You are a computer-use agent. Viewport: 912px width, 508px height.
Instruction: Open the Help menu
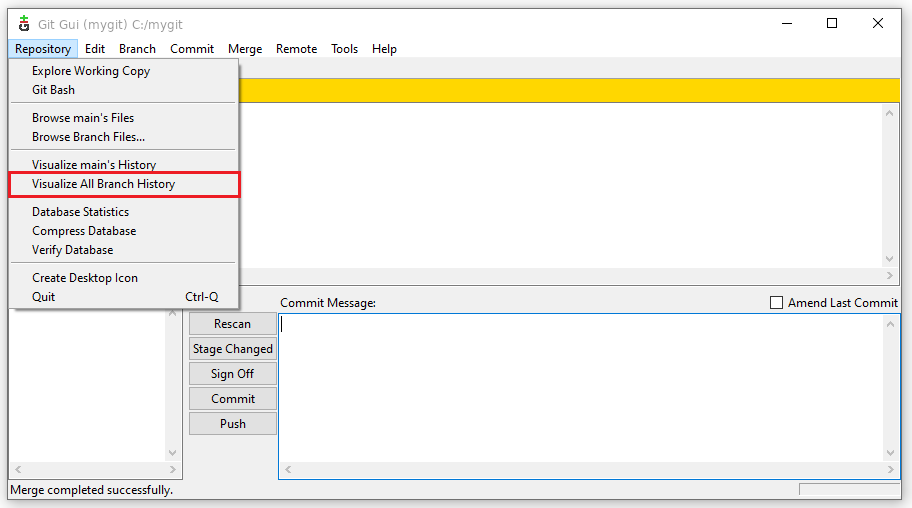[384, 49]
